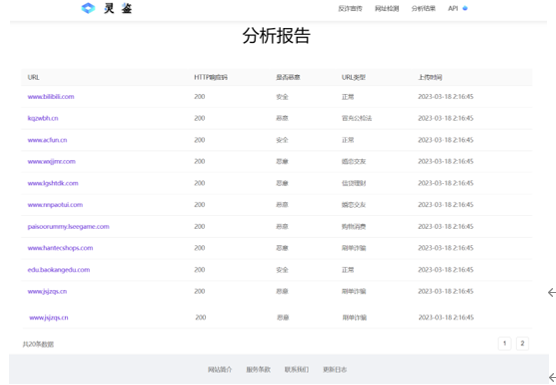Click 婚恋交友 in the www.wxjjmr.com row
556x385 pixels.
point(354,162)
